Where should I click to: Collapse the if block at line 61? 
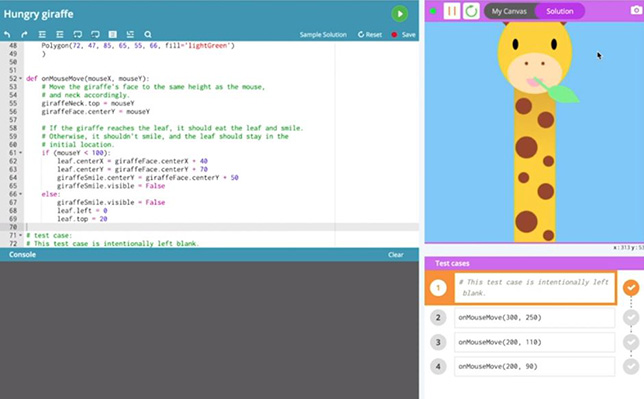pyautogui.click(x=21, y=153)
